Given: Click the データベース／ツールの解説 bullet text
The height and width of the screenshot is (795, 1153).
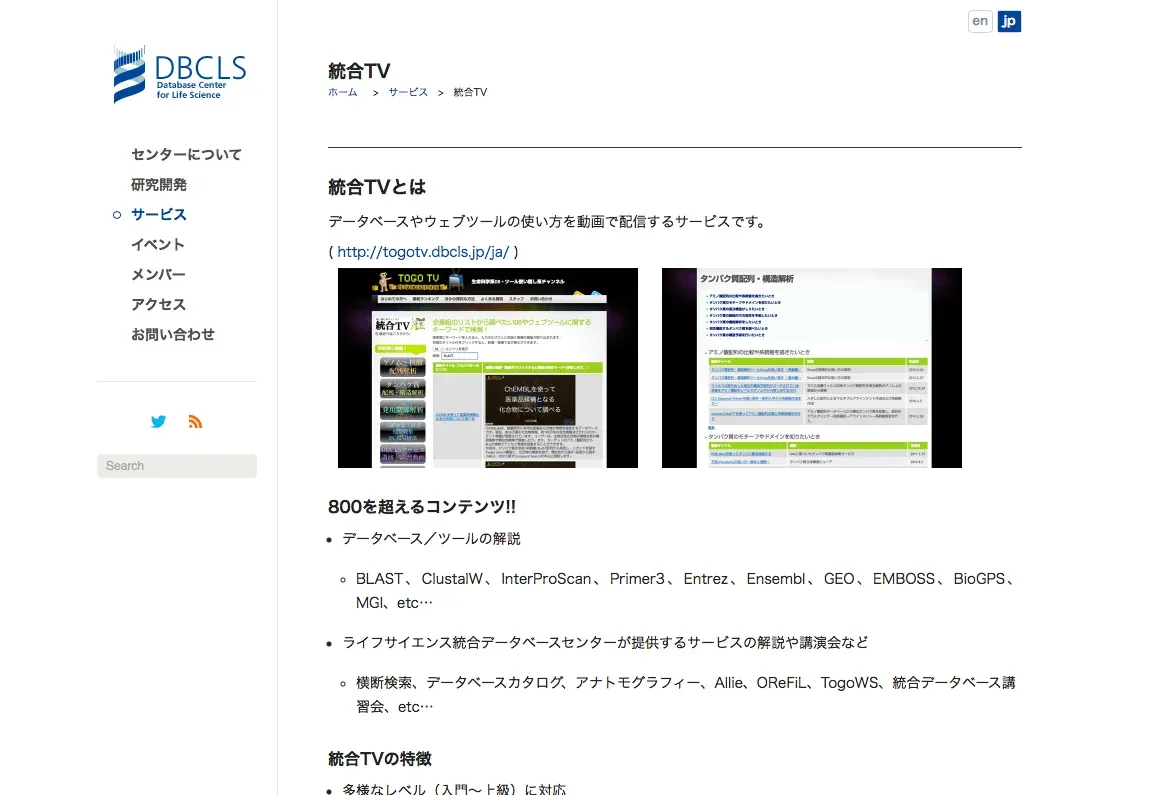Looking at the screenshot, I should tap(432, 539).
